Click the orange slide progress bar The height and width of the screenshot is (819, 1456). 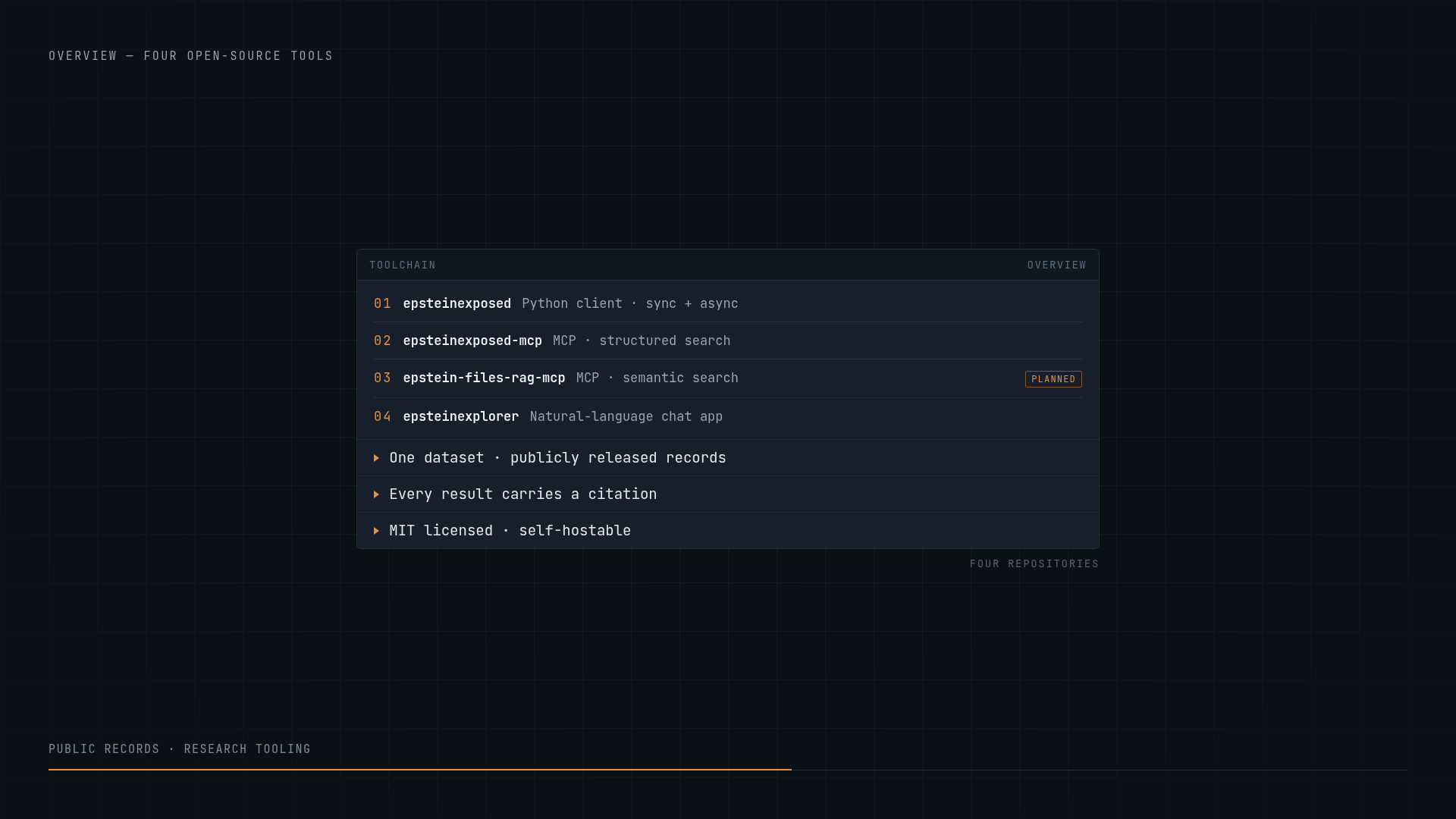tap(420, 770)
